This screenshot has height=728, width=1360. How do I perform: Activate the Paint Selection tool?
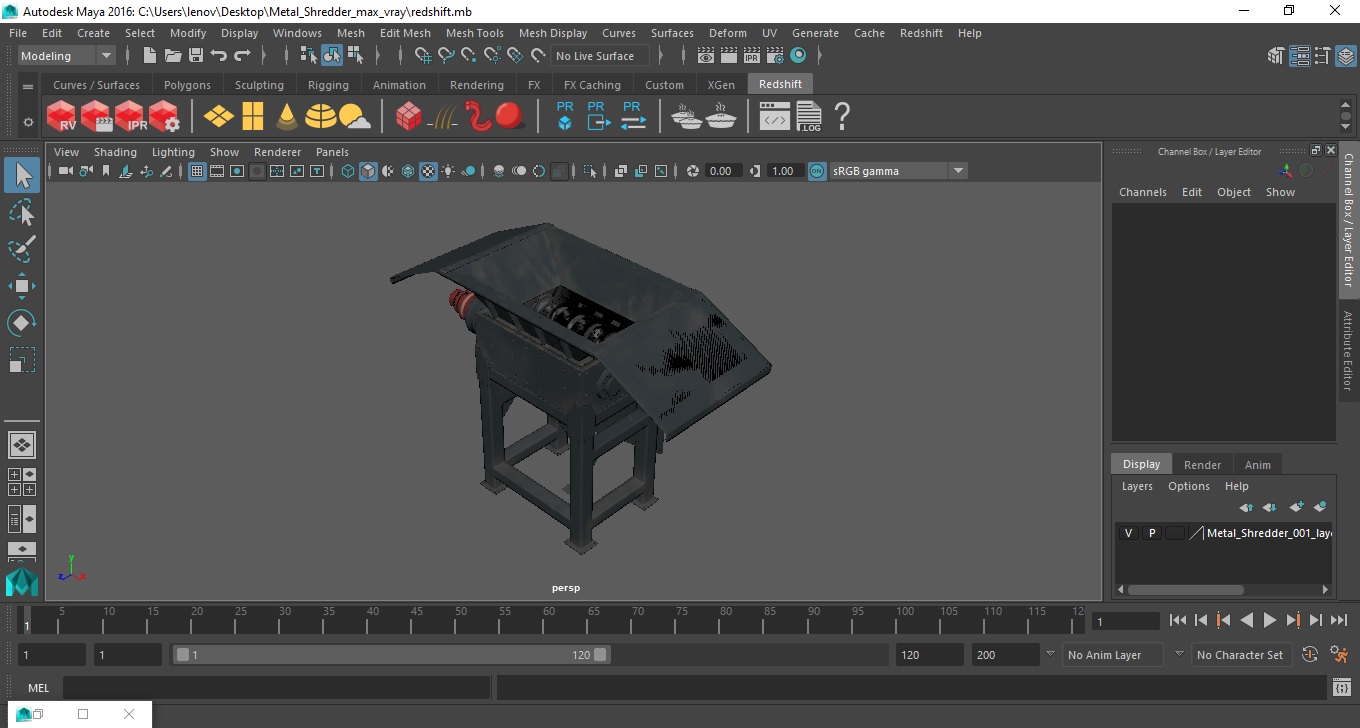coord(22,249)
